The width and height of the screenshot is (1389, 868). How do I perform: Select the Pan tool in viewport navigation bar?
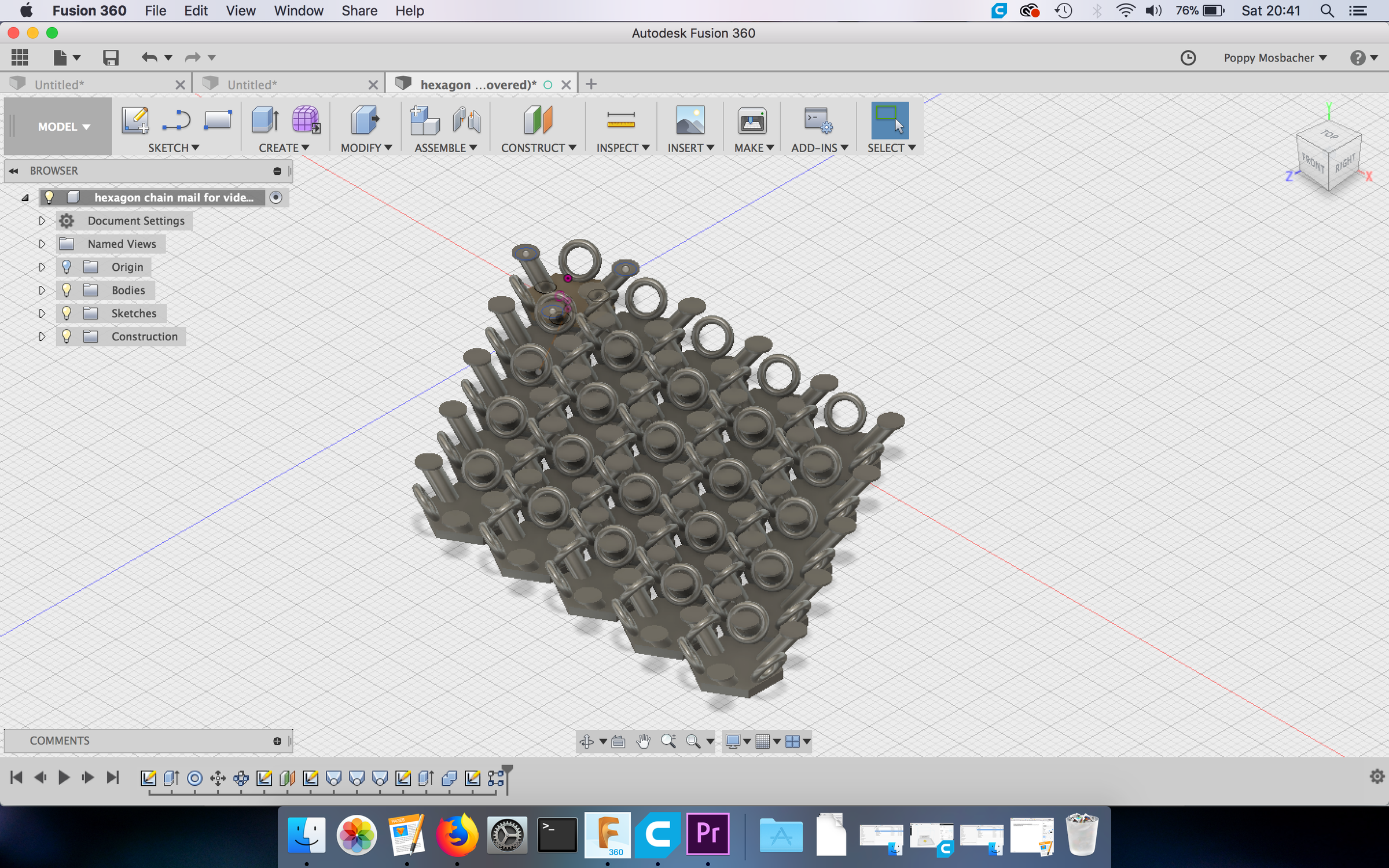point(644,741)
